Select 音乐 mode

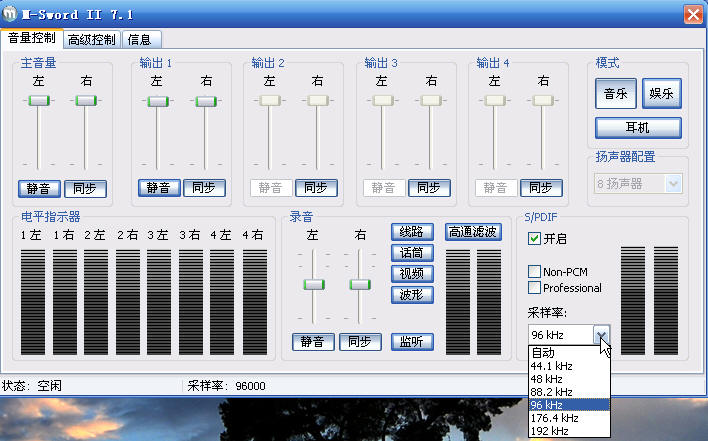coord(616,93)
